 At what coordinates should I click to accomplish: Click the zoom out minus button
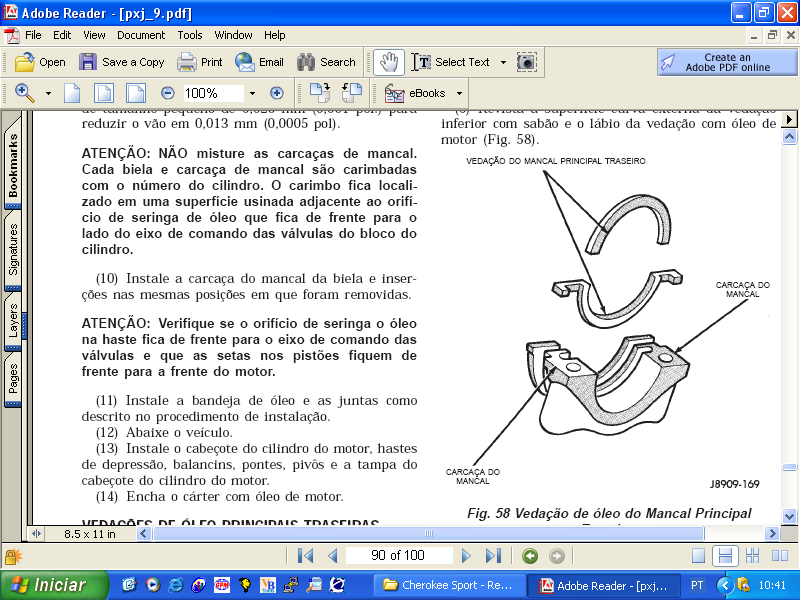coord(168,93)
